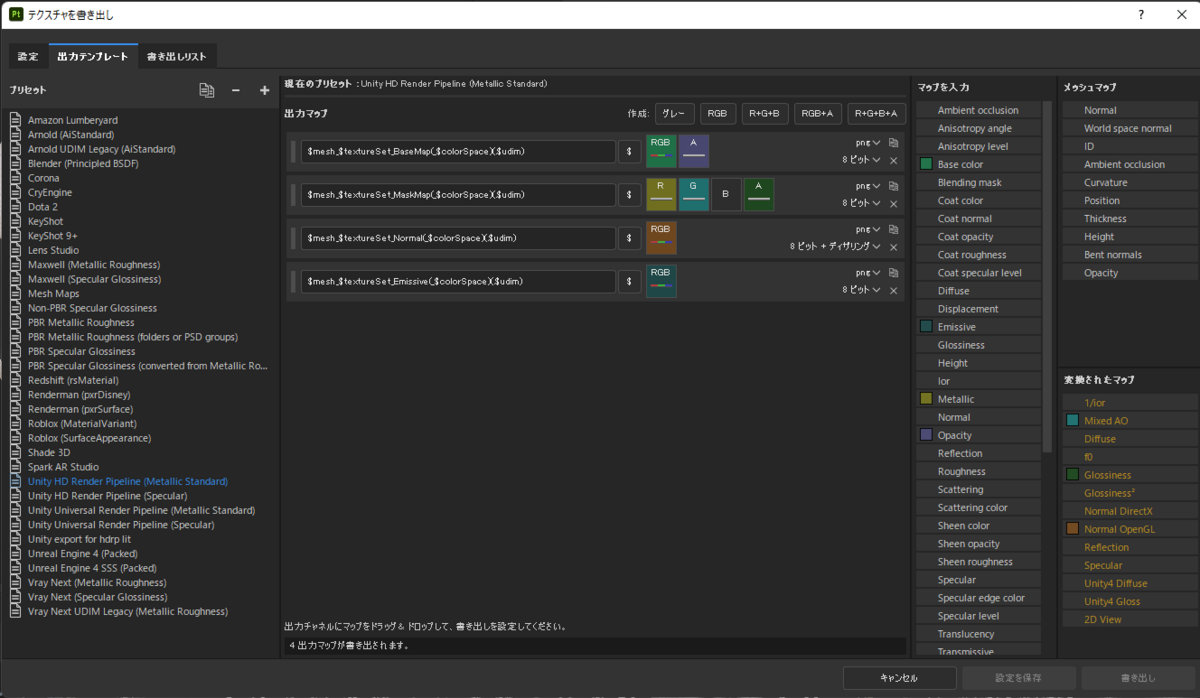Click the Shade 3D preset file icon
Image resolution: width=1200 pixels, height=698 pixels.
pos(15,453)
